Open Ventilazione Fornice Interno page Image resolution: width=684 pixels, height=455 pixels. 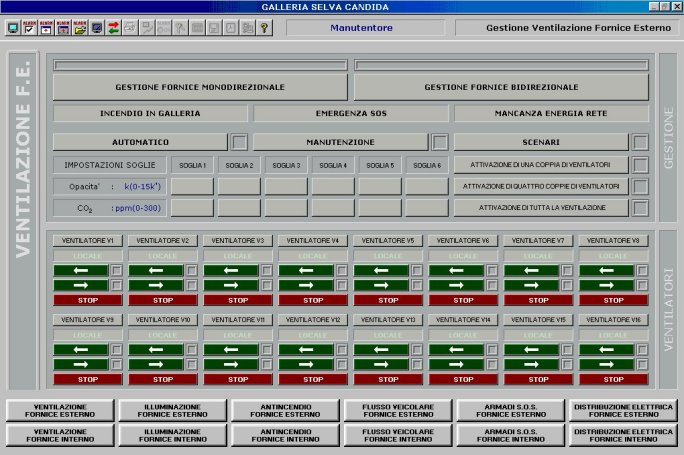[60, 435]
